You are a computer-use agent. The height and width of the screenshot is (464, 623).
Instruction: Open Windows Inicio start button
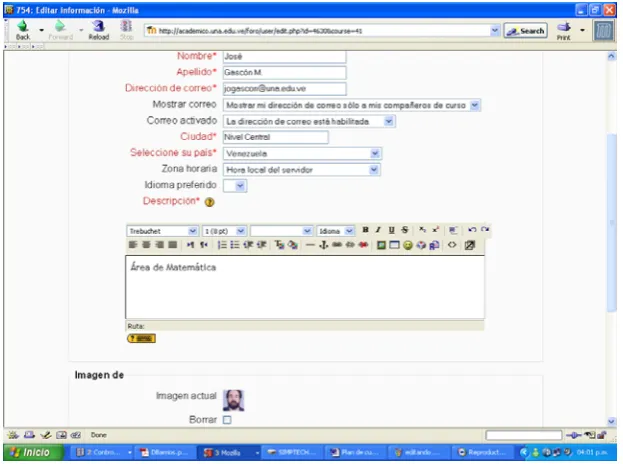coord(33,452)
